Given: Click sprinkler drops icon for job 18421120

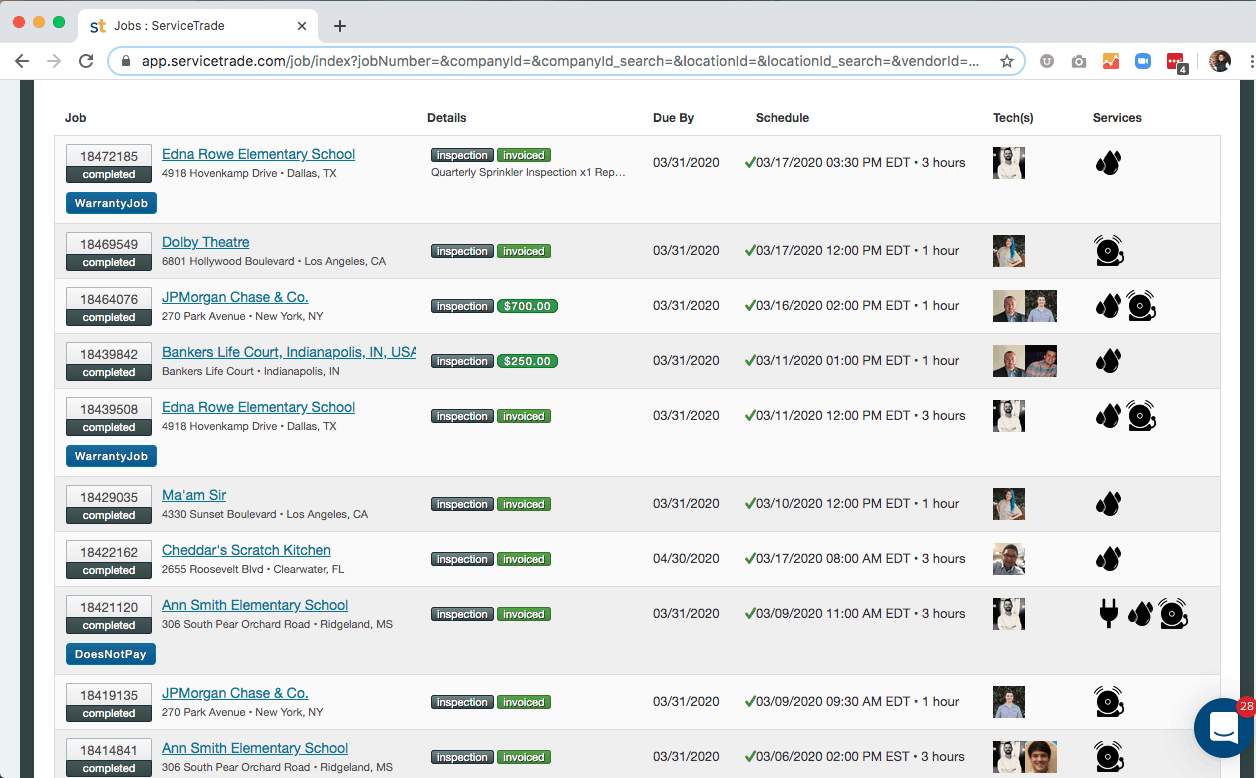Looking at the screenshot, I should [x=1140, y=613].
